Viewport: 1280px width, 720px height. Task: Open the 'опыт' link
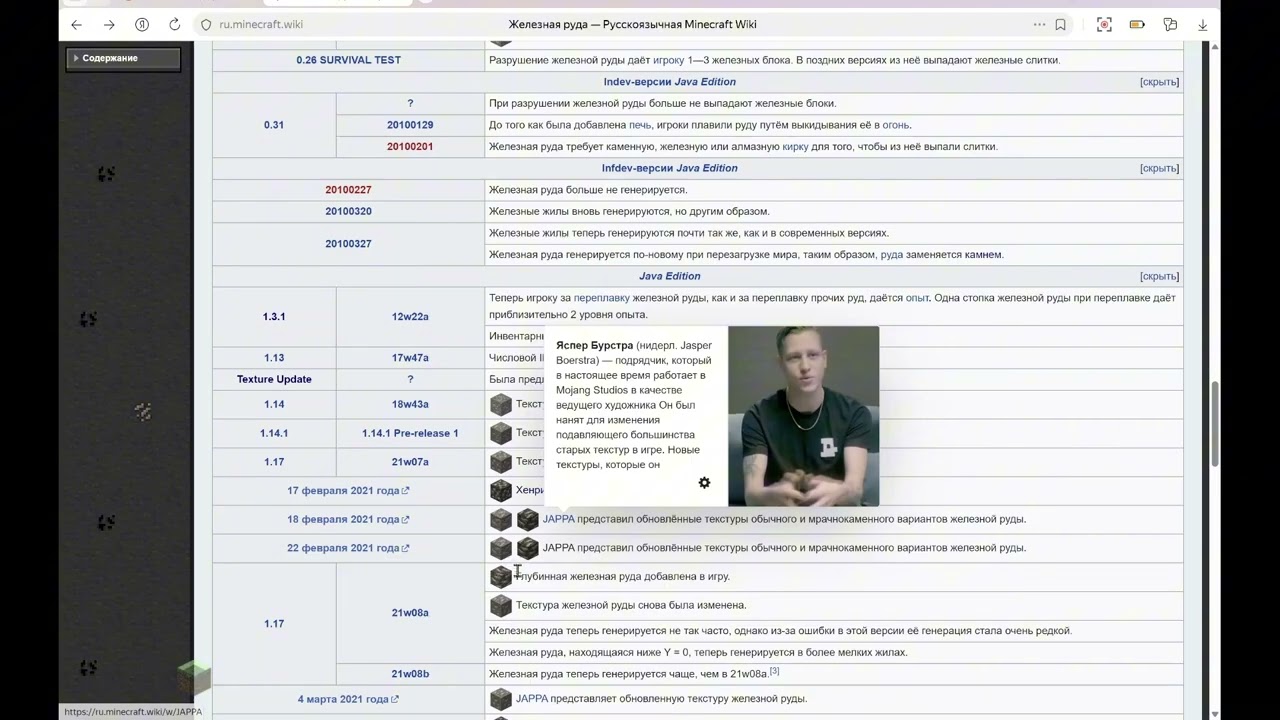click(x=917, y=298)
